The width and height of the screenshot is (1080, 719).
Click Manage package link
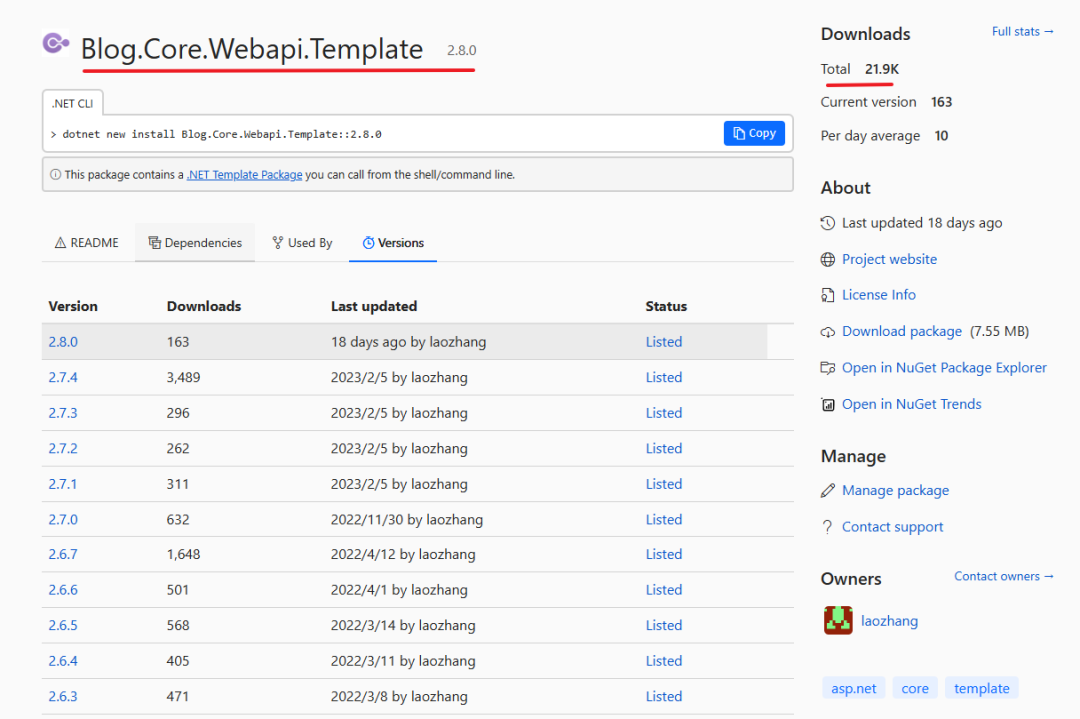pyautogui.click(x=895, y=490)
